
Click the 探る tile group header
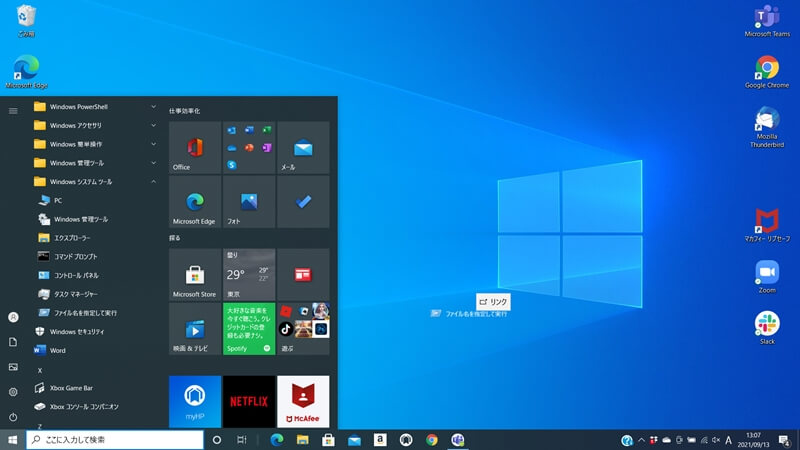174,238
